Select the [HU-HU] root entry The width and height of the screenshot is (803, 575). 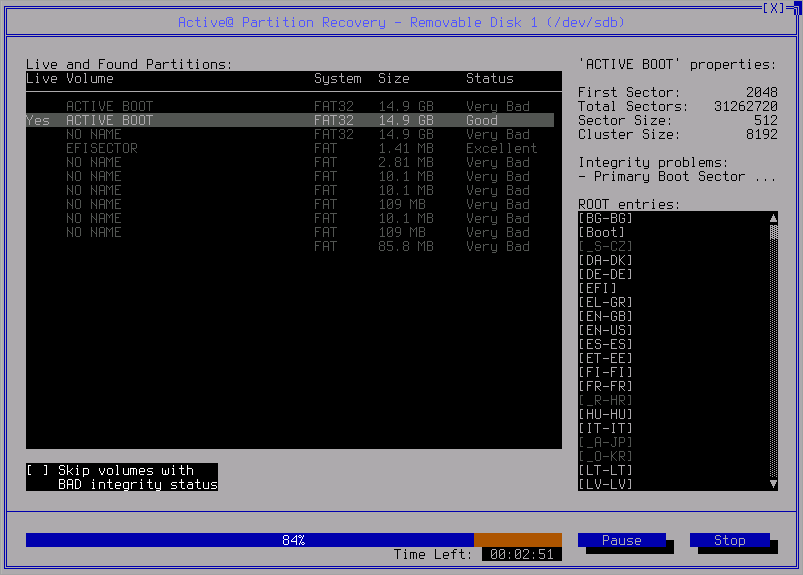(x=605, y=414)
